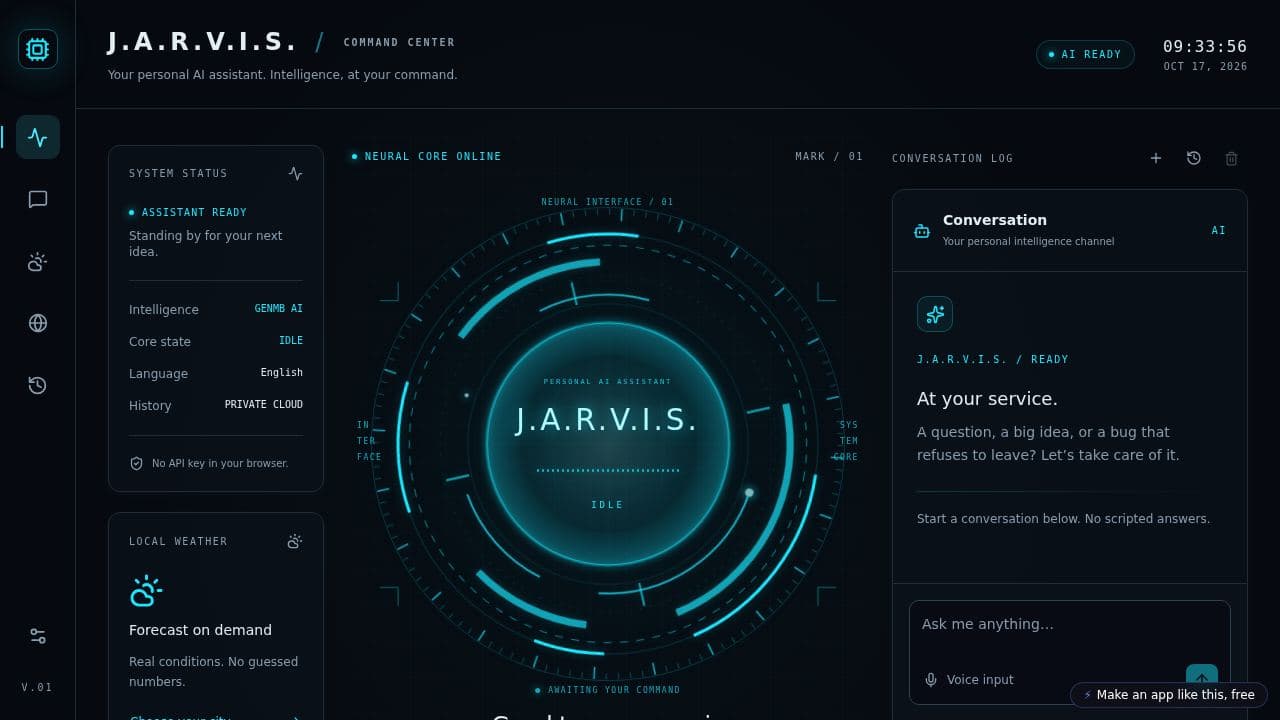Click Make an app like this, free
This screenshot has width=1280, height=720.
[x=1169, y=695]
